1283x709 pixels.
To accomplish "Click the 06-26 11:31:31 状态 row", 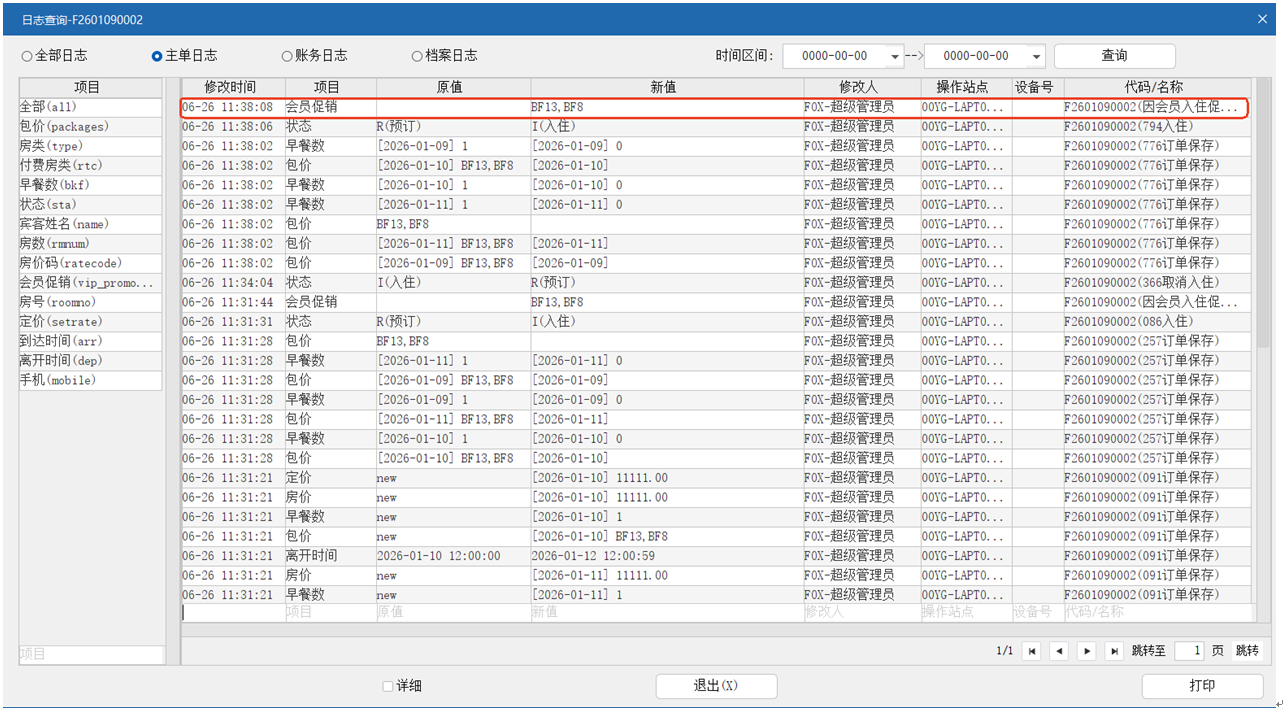I will (x=715, y=322).
